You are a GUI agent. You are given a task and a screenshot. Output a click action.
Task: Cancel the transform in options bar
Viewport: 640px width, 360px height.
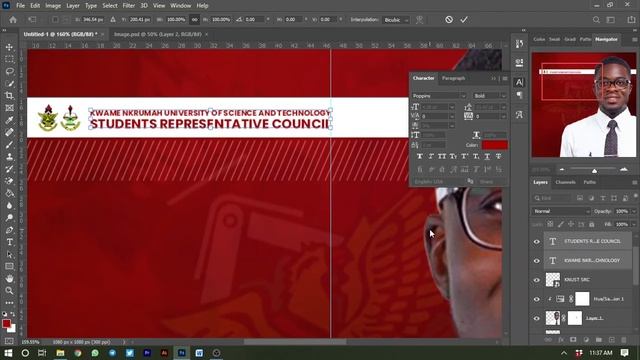tap(449, 20)
